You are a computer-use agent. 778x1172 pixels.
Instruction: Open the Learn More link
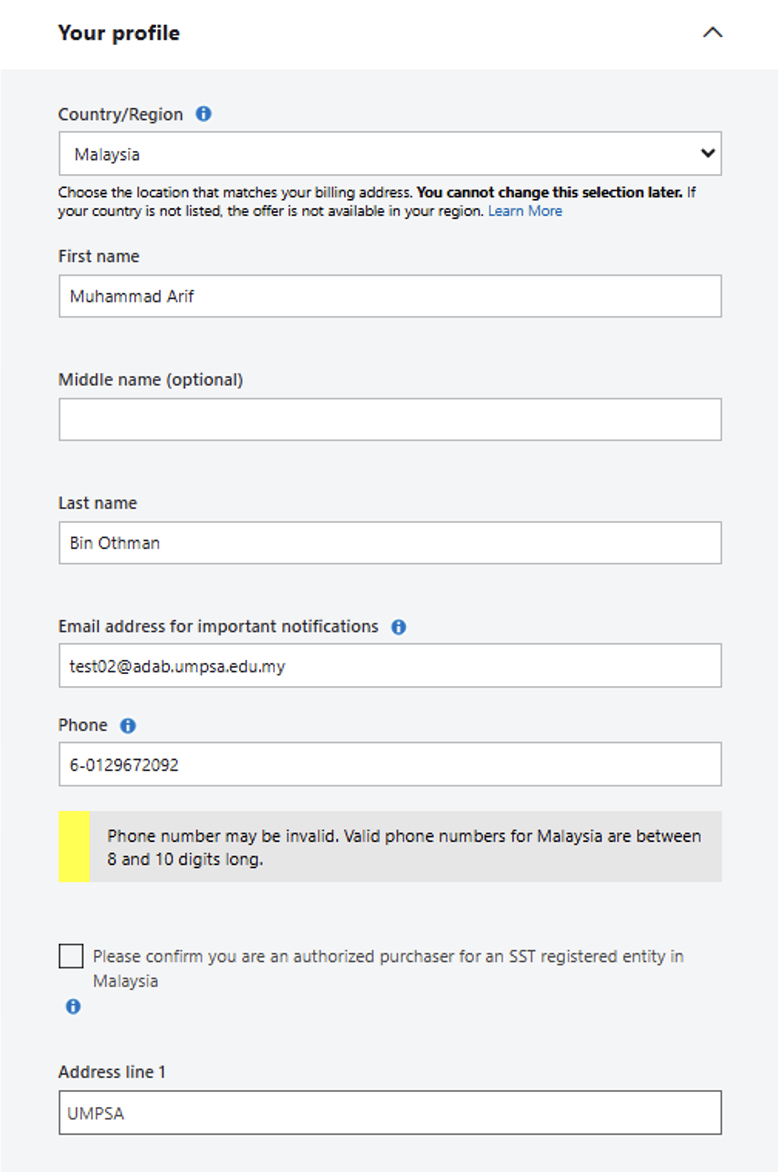coord(524,211)
